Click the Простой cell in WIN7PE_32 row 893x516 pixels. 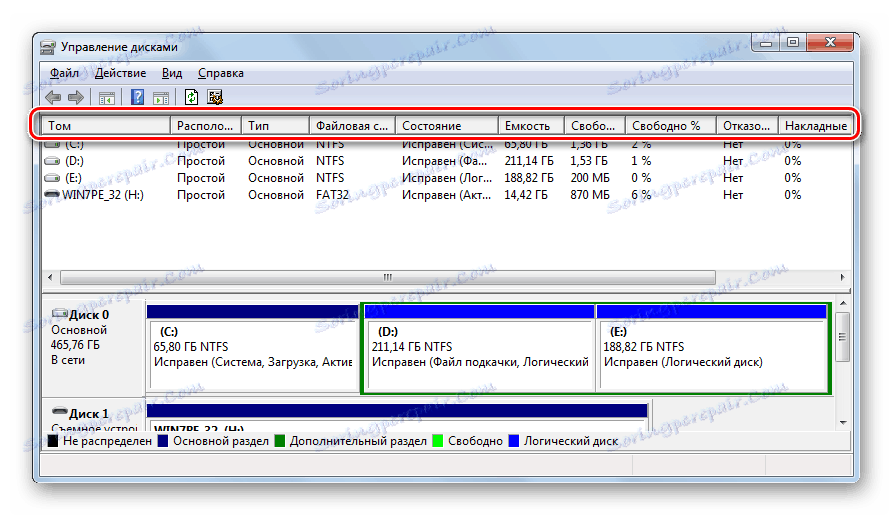200,195
